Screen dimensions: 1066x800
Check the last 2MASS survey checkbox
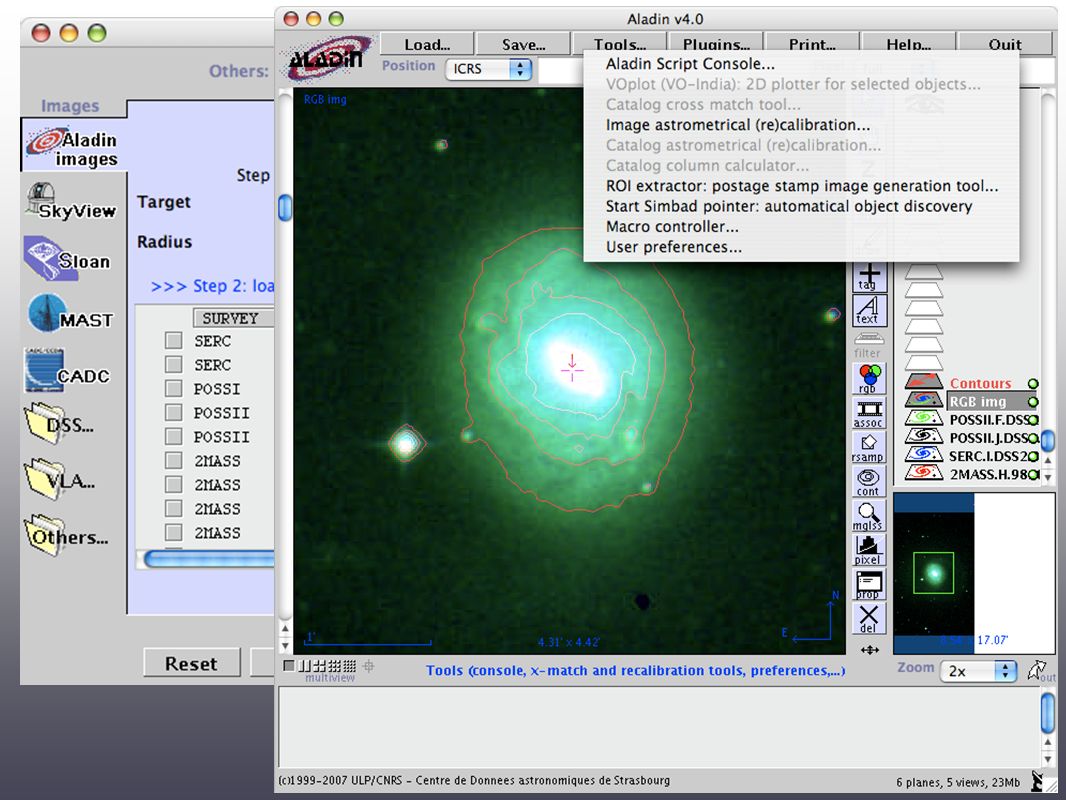(174, 532)
